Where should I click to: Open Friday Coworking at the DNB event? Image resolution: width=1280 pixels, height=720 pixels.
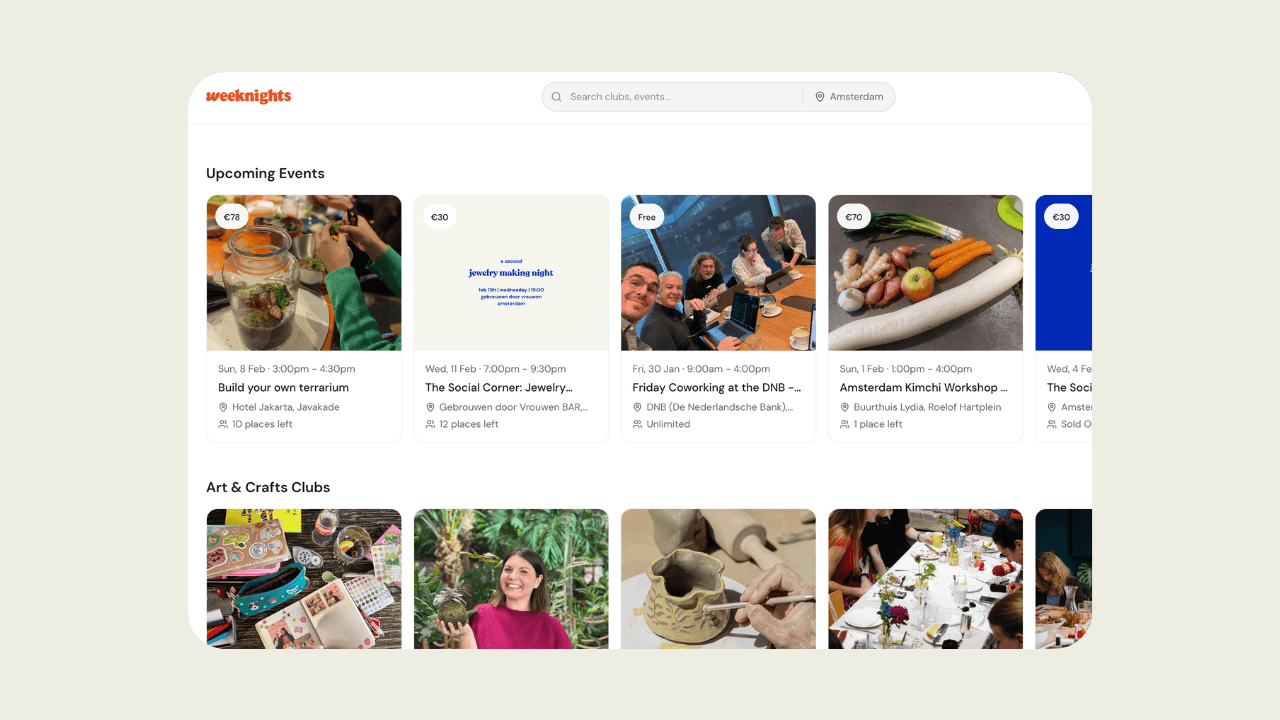(x=717, y=387)
